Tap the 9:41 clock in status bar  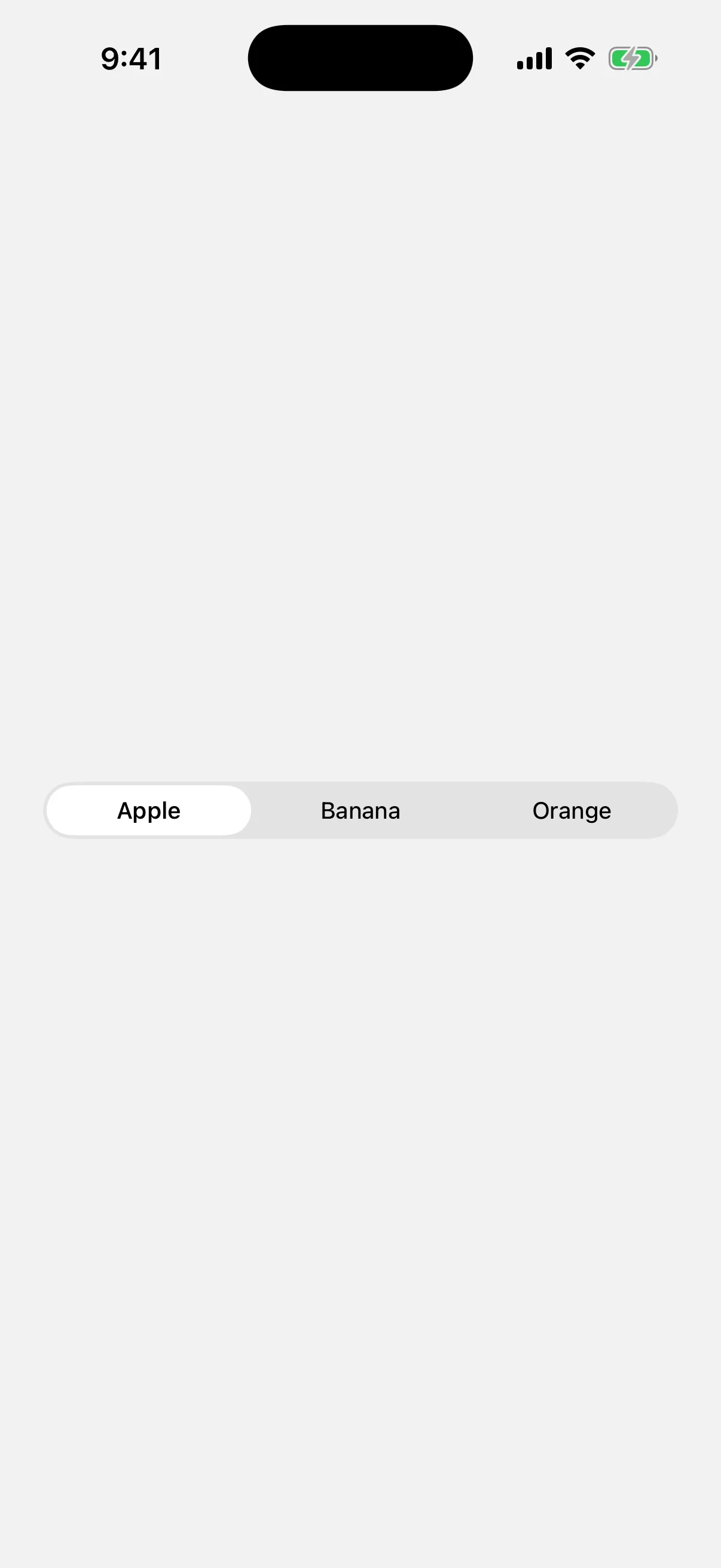click(132, 59)
